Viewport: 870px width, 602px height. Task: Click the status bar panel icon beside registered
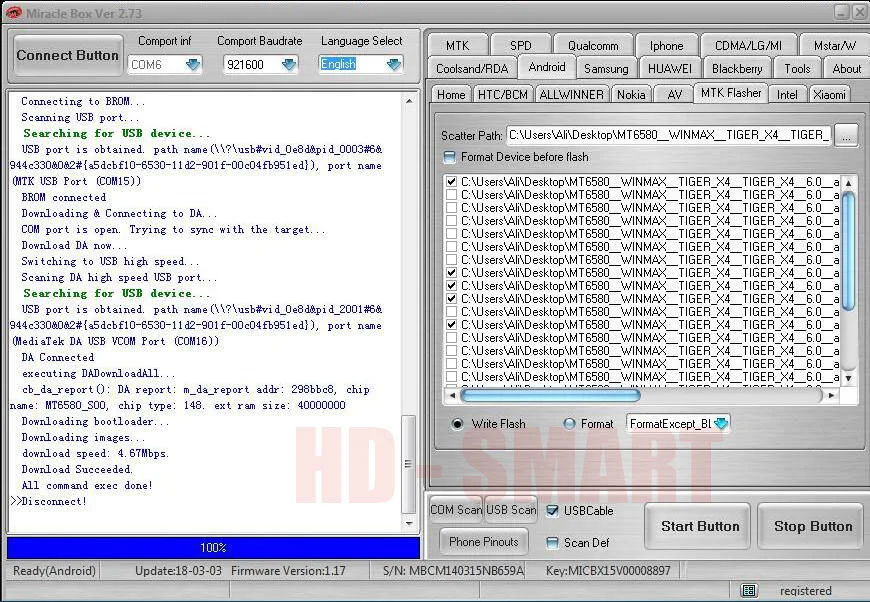point(748,590)
